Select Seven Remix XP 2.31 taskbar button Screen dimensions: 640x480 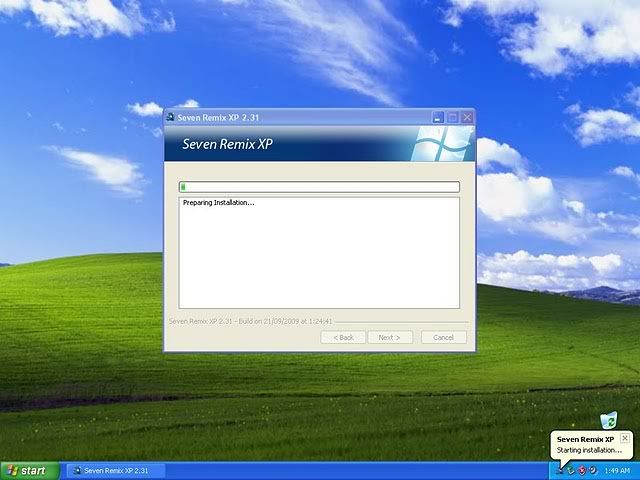(110, 470)
